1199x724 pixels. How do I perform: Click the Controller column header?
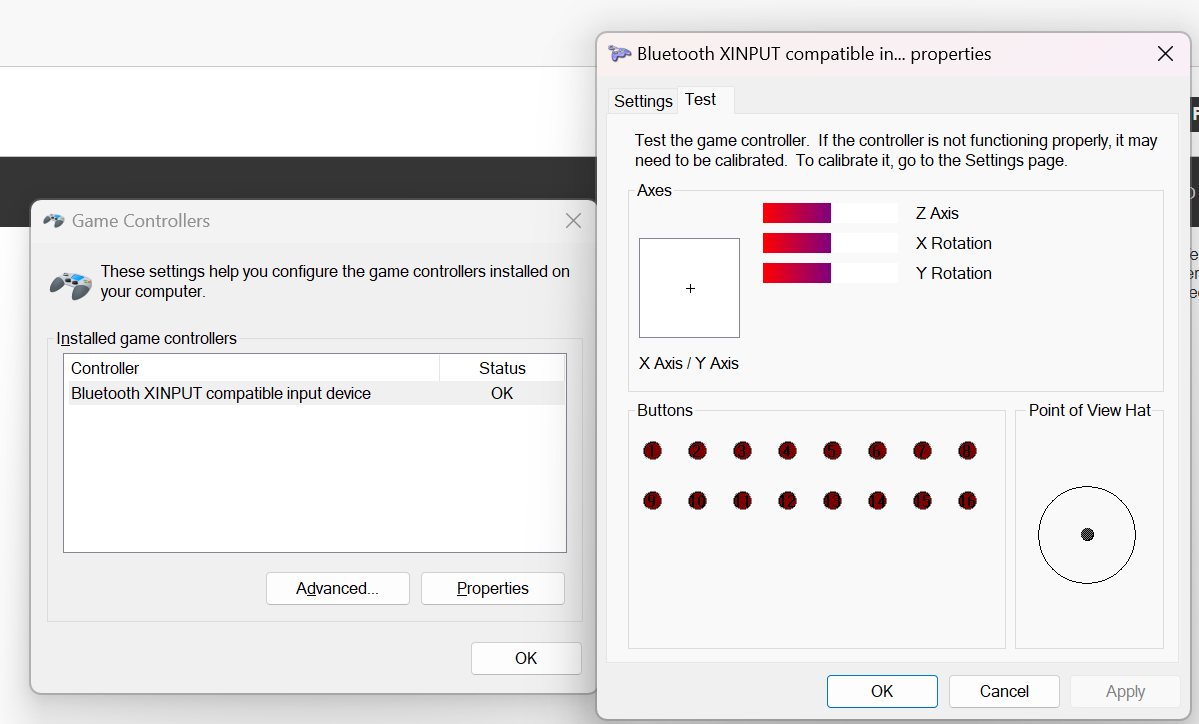coord(252,368)
